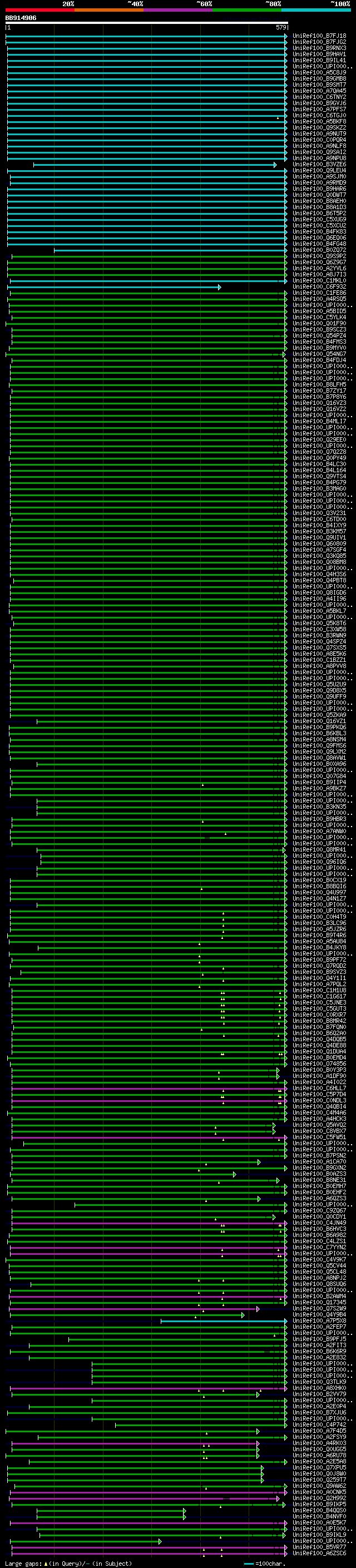Select hit label UniRef100_B9PKQ6

pyautogui.click(x=319, y=728)
